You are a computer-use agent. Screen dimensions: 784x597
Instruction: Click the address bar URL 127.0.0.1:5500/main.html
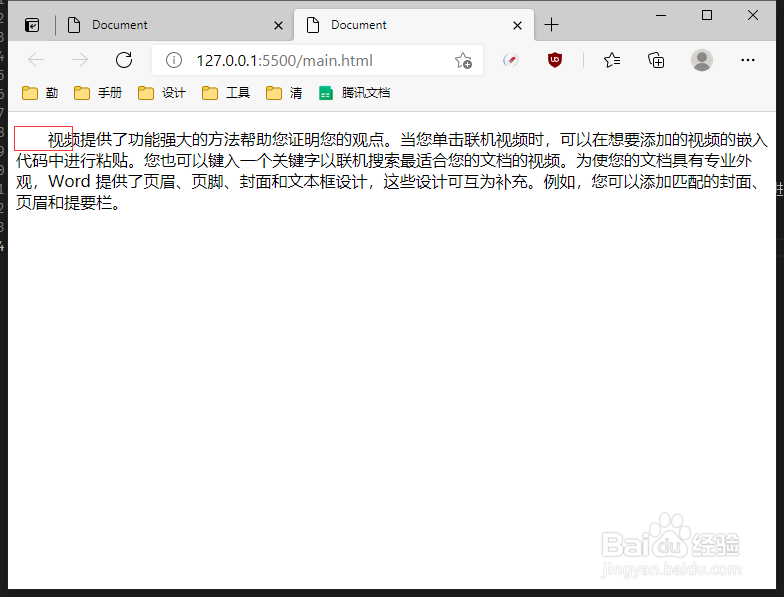point(284,60)
